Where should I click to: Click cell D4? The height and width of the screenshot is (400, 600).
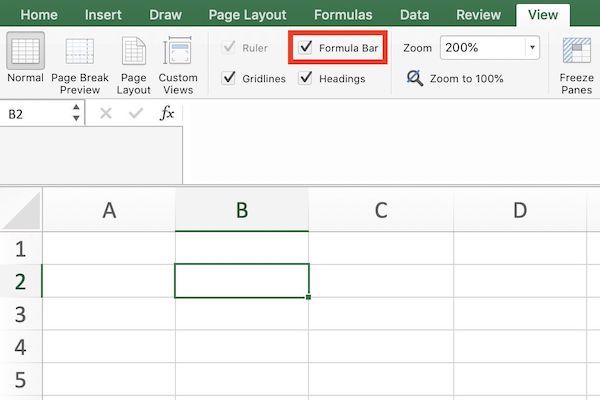[520, 347]
